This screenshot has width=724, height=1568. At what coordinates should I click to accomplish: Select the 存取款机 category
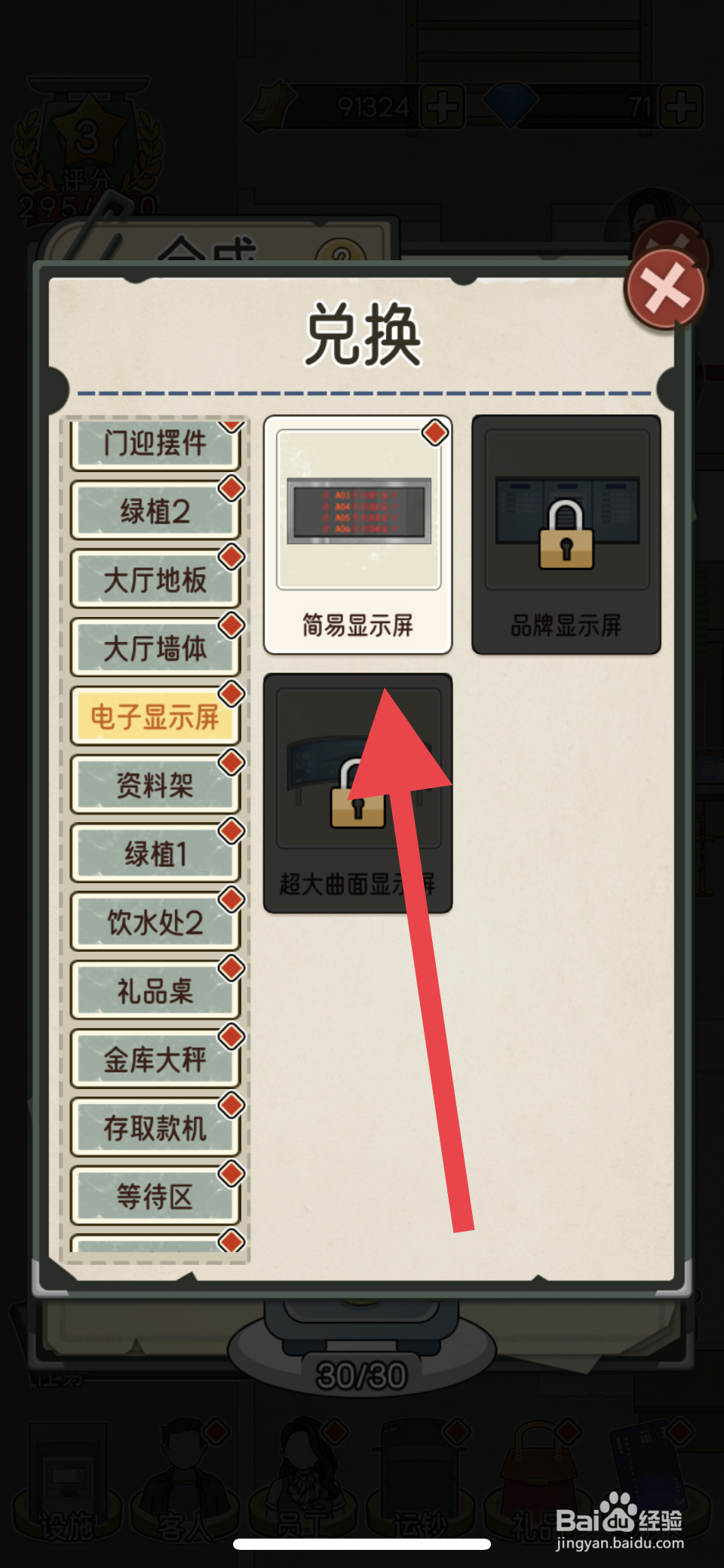[155, 1128]
